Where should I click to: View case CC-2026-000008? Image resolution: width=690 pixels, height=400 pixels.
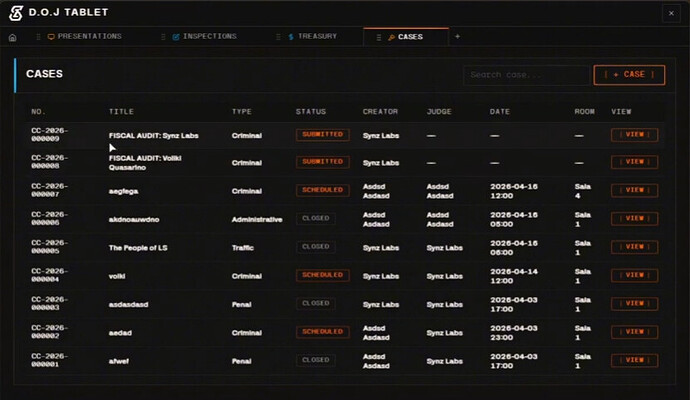click(x=635, y=162)
